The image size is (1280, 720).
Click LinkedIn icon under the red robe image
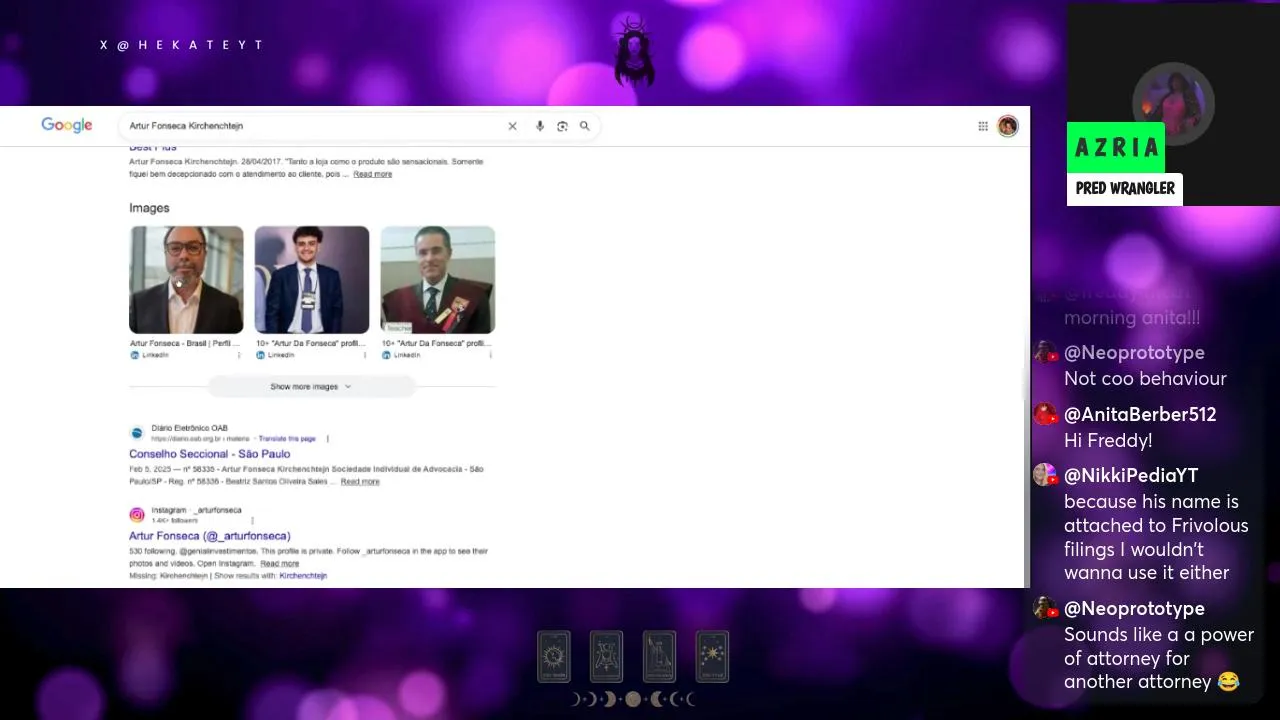click(x=386, y=355)
